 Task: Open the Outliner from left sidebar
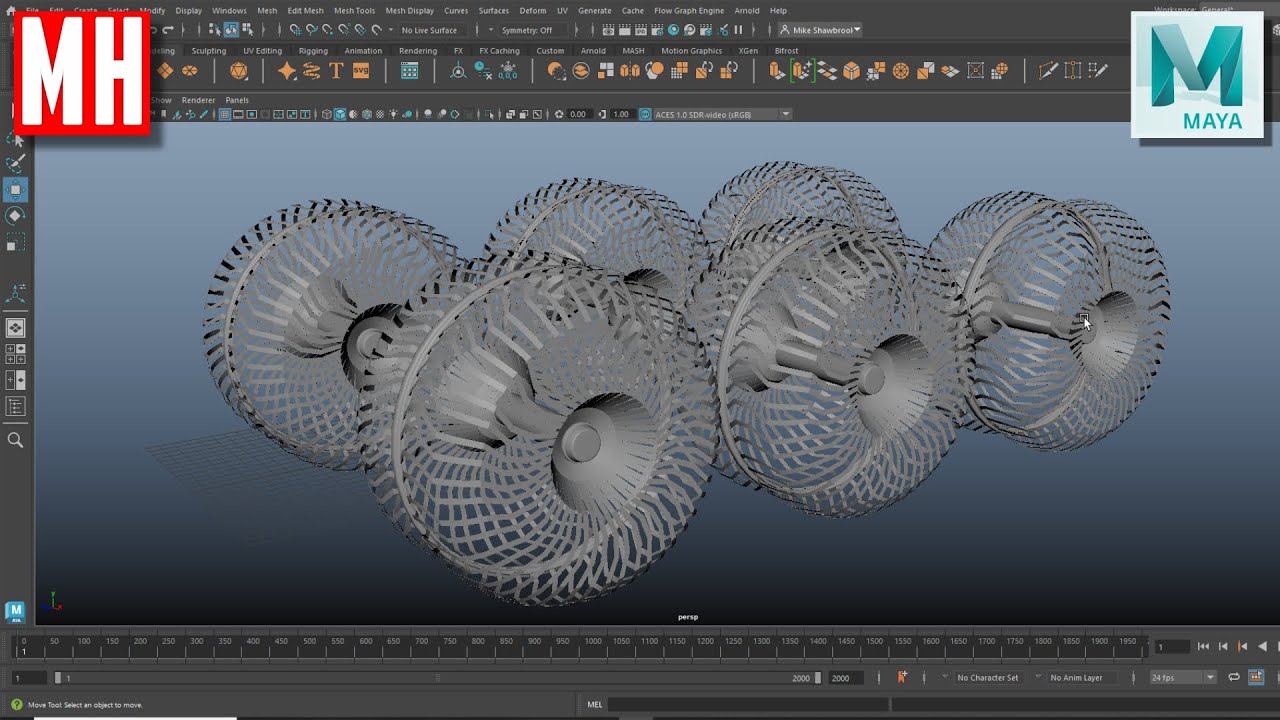16,406
